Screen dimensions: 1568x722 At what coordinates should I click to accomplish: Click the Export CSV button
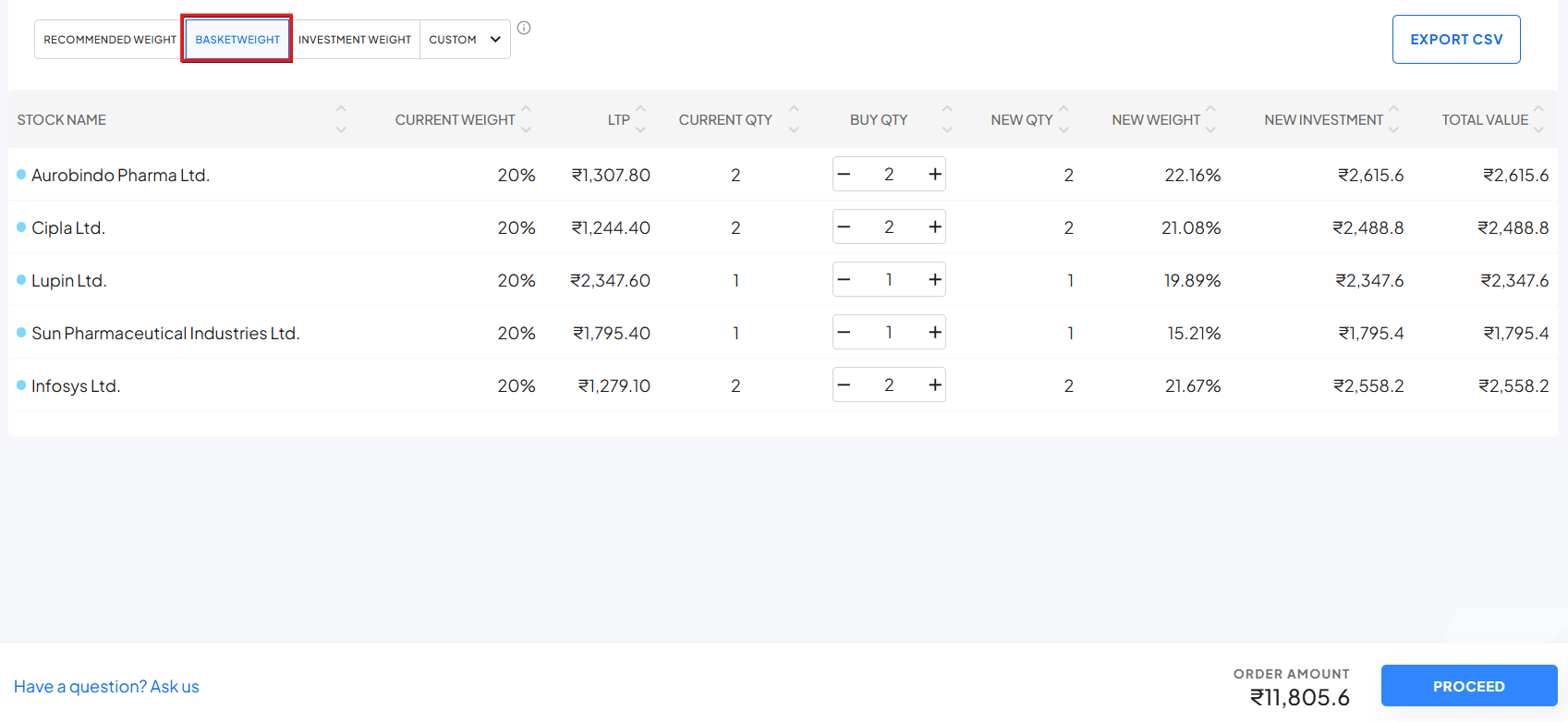(1456, 40)
